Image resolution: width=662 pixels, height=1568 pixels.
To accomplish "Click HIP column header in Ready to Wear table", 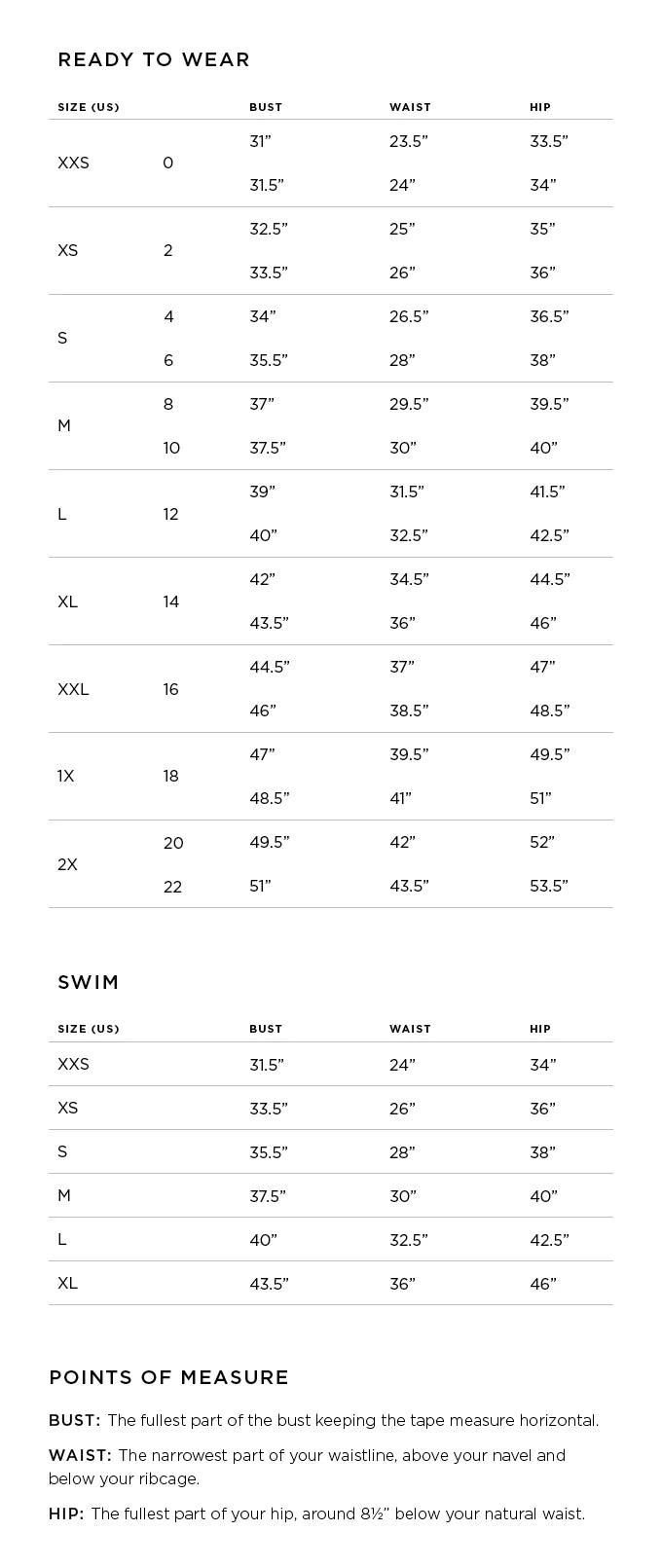I will (540, 107).
